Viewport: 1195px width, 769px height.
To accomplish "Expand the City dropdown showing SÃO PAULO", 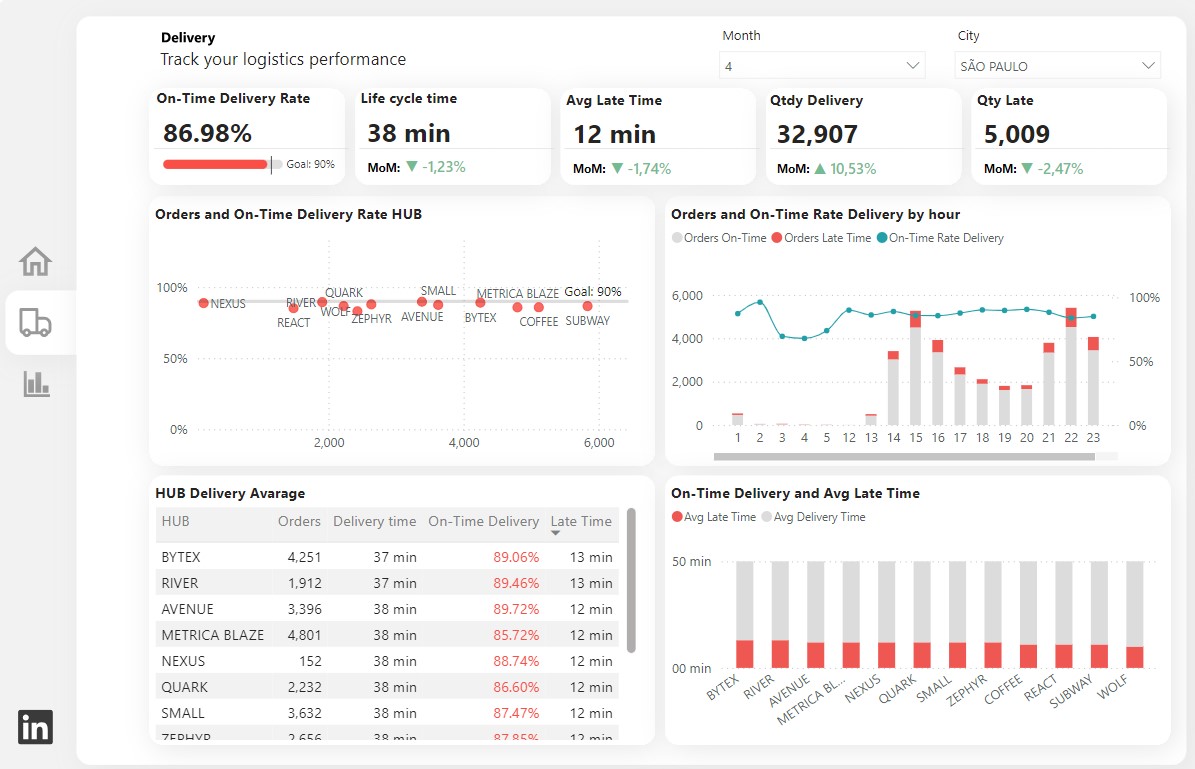I will click(1058, 66).
